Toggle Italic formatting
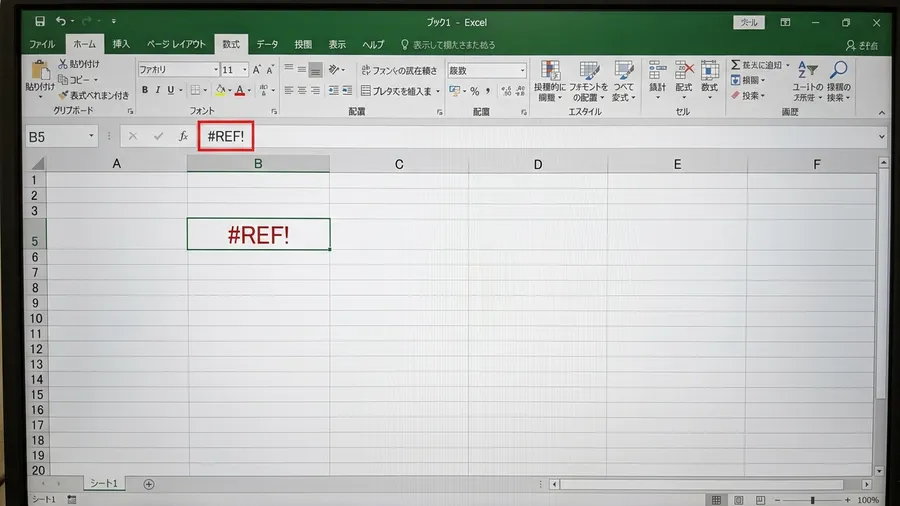 tap(157, 90)
